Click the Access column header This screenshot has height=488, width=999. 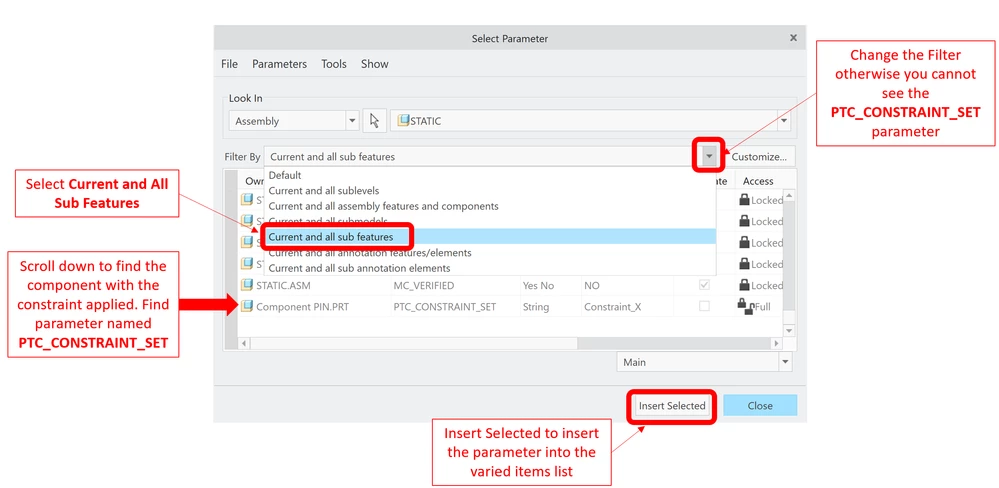[758, 181]
